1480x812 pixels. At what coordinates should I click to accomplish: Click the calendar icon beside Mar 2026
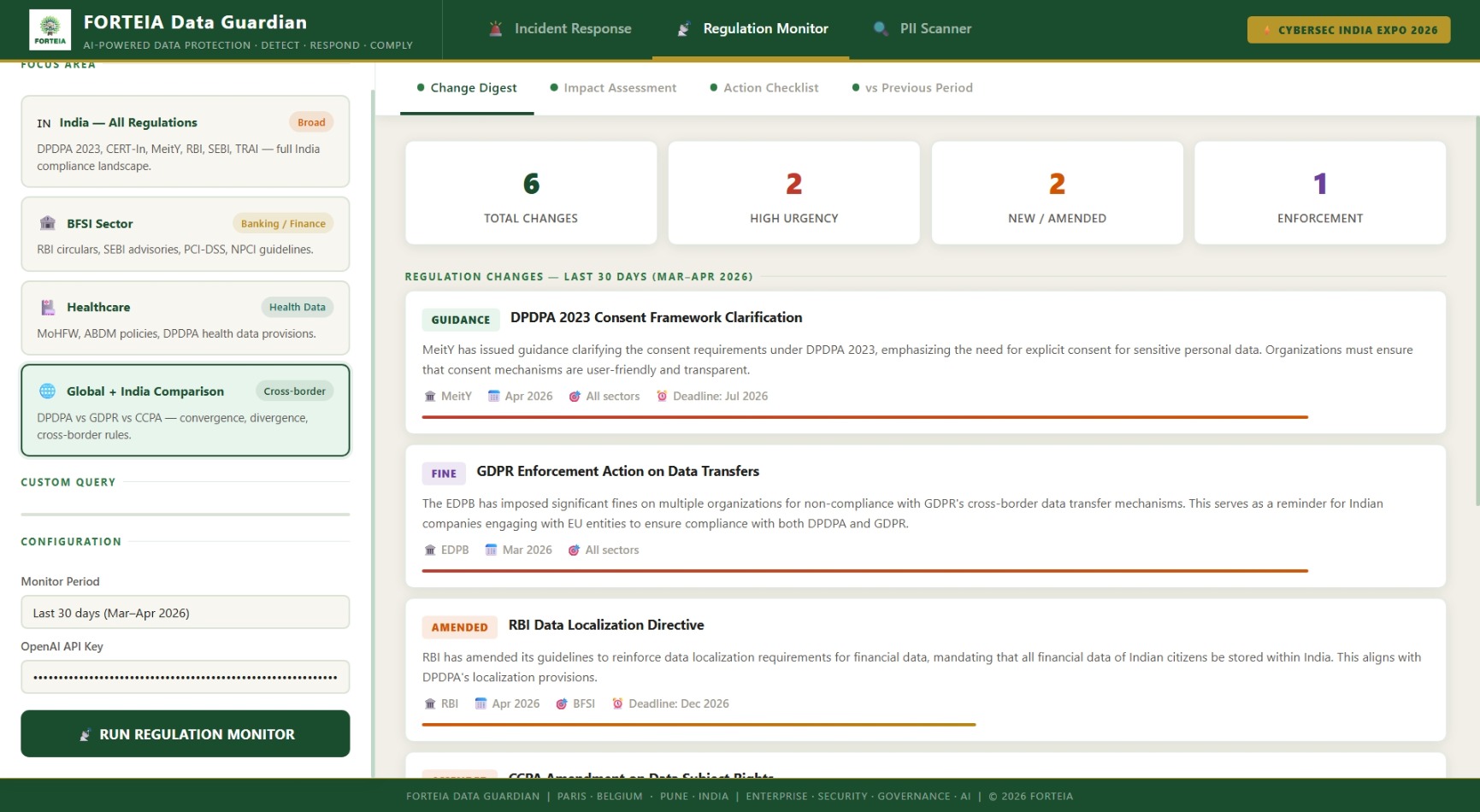[x=491, y=550]
